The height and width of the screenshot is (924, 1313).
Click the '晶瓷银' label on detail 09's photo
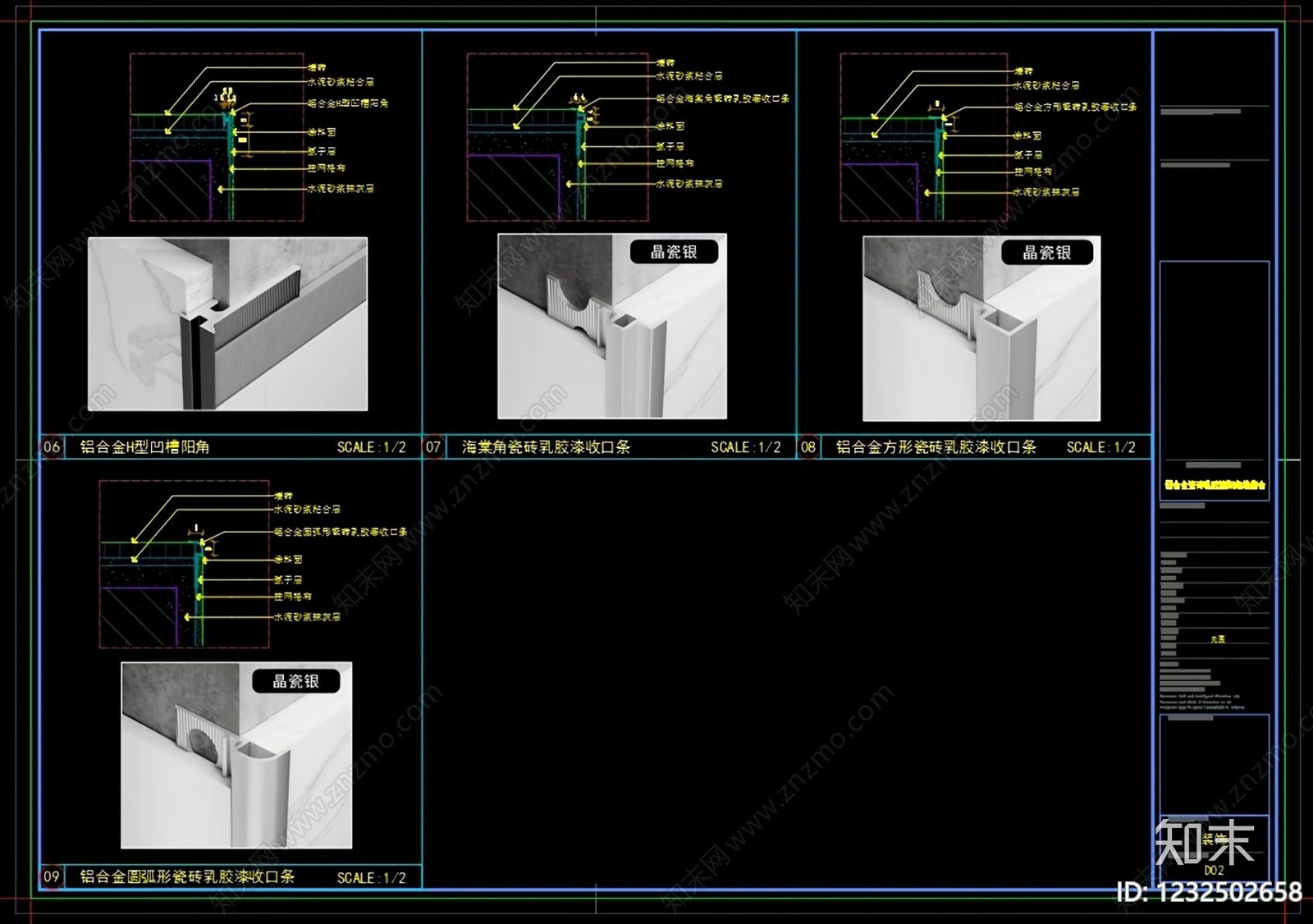click(x=296, y=681)
